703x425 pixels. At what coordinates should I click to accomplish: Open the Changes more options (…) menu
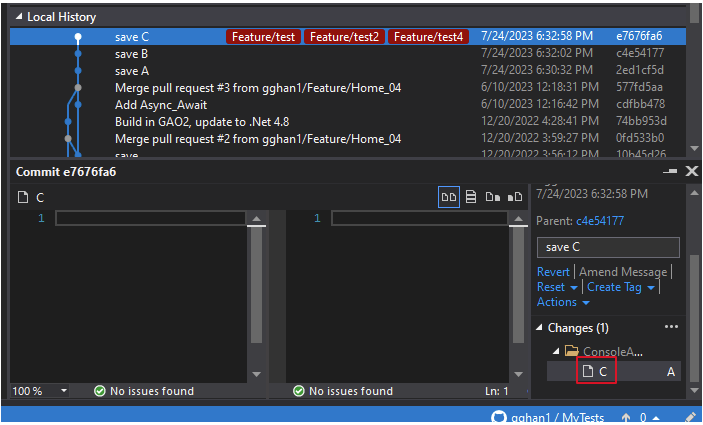pos(671,327)
